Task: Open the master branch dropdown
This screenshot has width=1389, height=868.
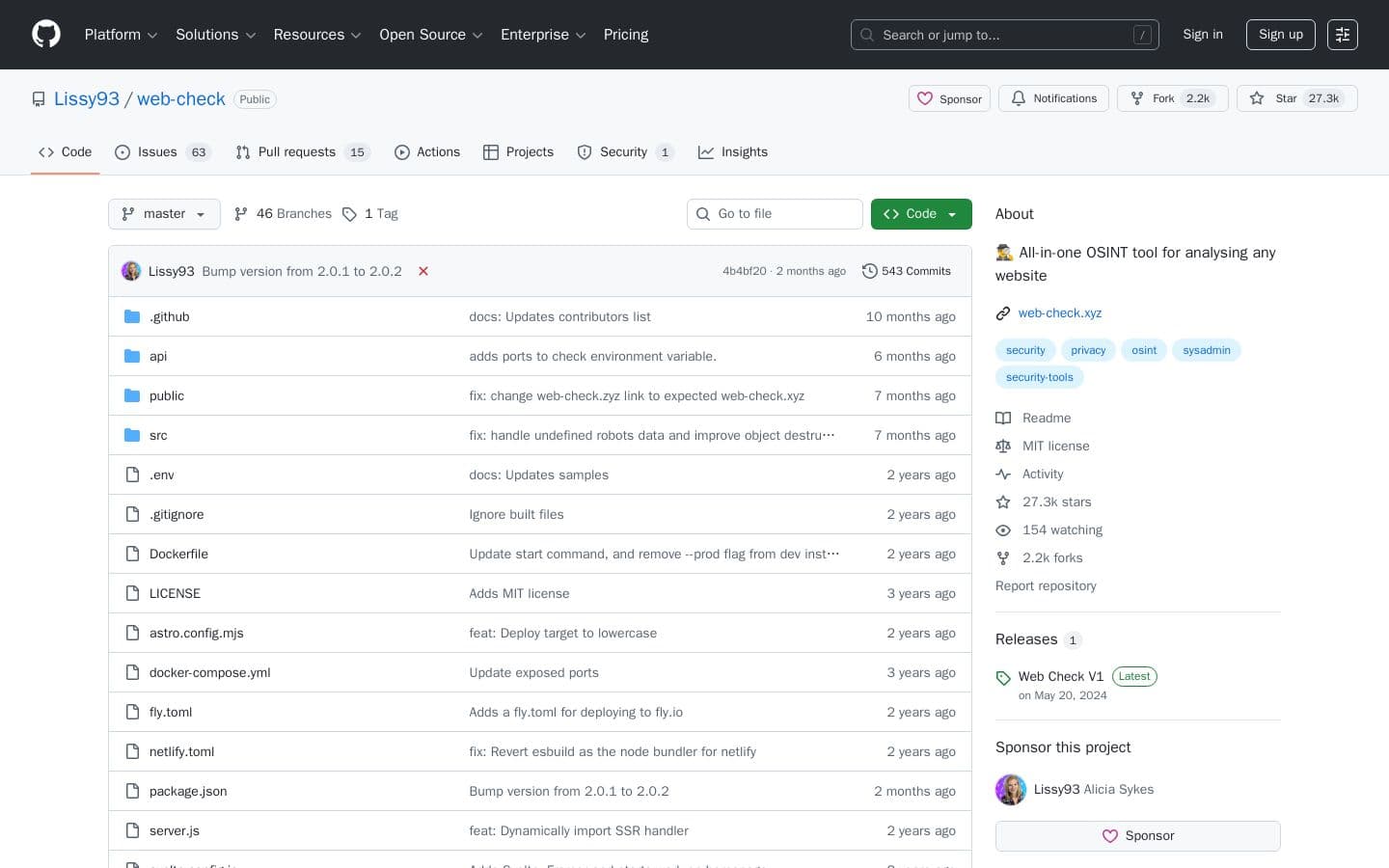Action: point(164,214)
